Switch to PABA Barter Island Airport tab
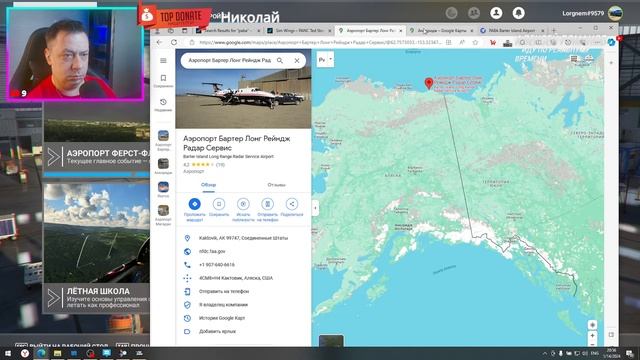640x360 pixels. click(512, 31)
